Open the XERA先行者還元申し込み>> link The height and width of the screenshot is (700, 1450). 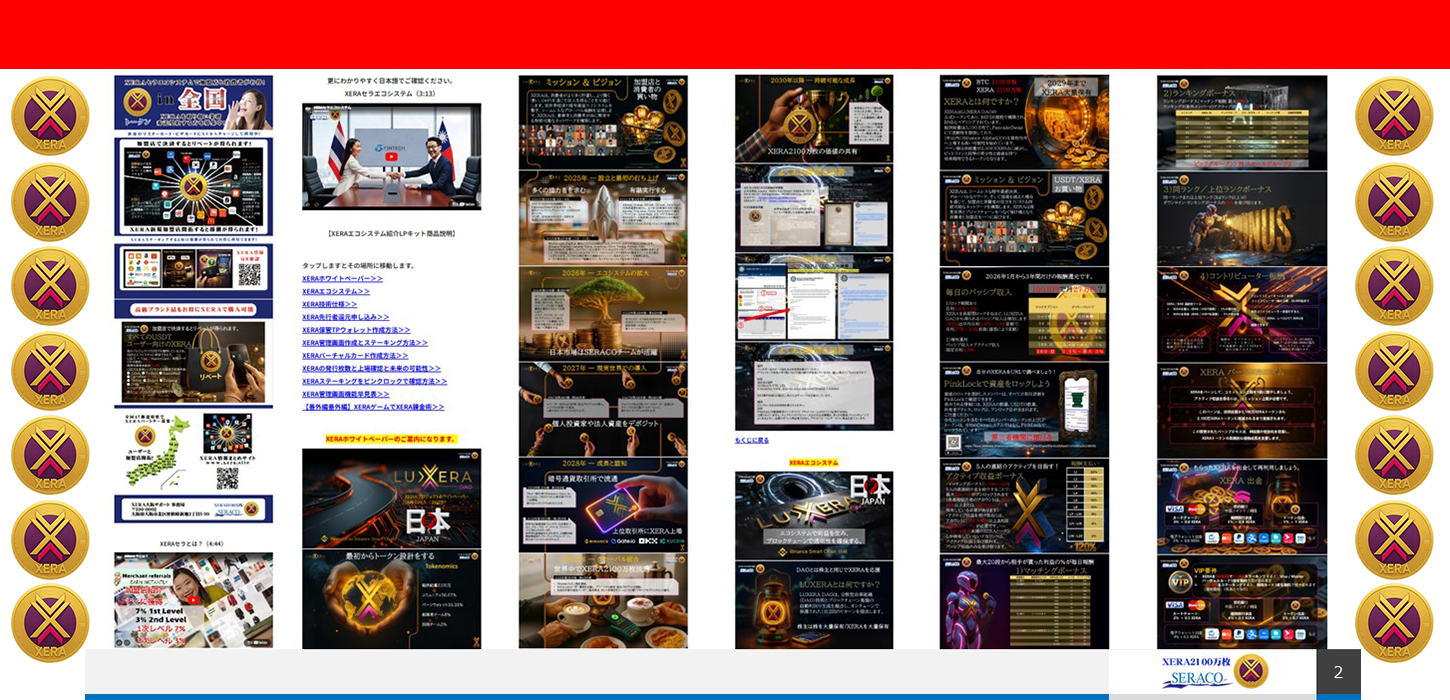tap(345, 317)
